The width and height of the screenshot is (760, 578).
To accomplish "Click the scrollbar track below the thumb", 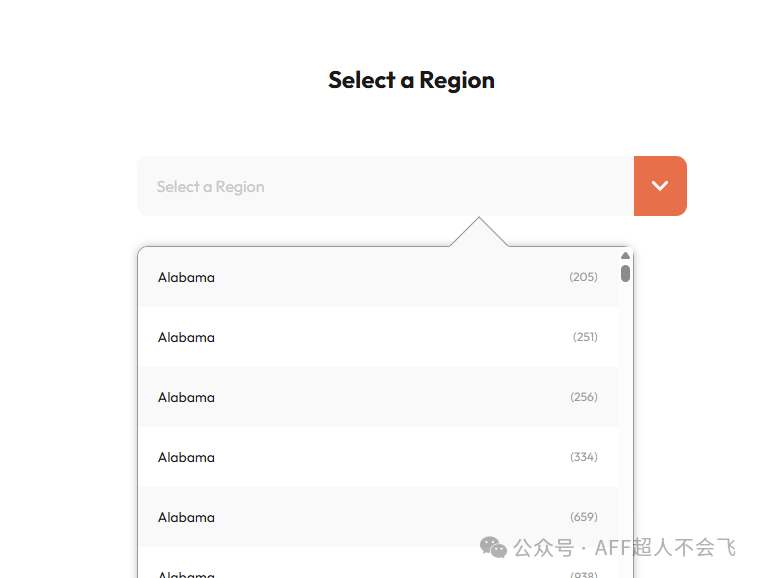I will point(625,420).
